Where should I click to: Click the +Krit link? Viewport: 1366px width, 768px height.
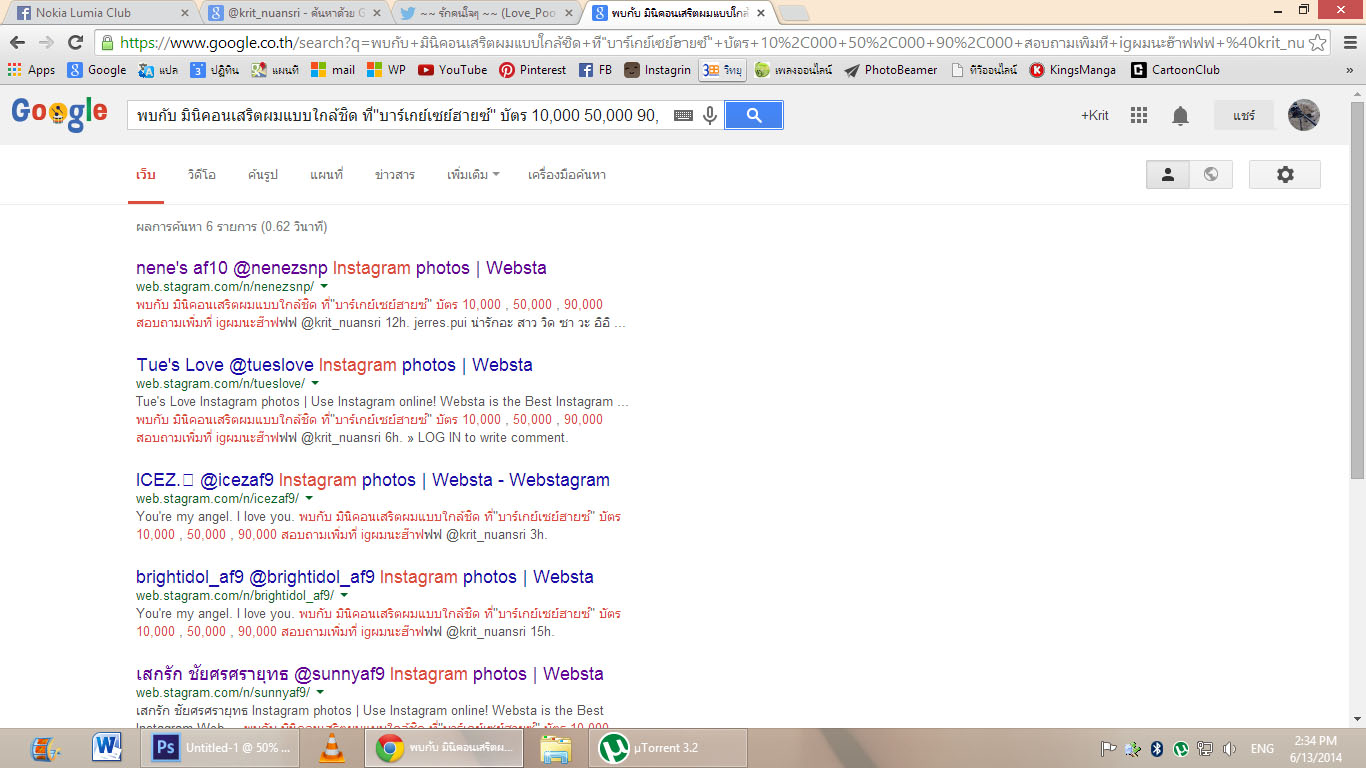[x=1095, y=115]
